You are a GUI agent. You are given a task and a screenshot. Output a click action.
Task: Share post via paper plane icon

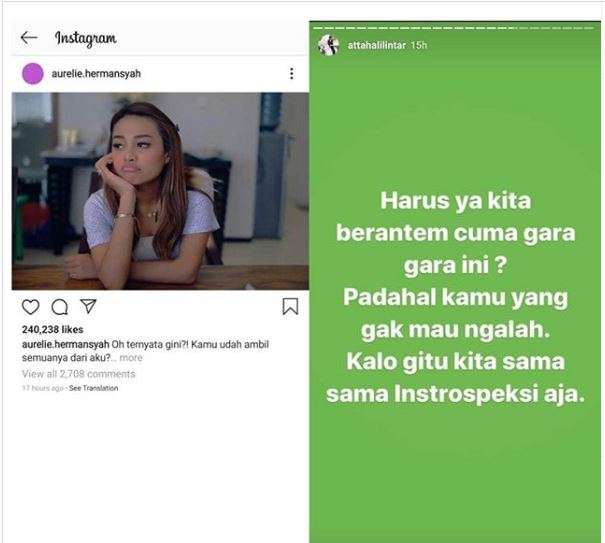88,306
